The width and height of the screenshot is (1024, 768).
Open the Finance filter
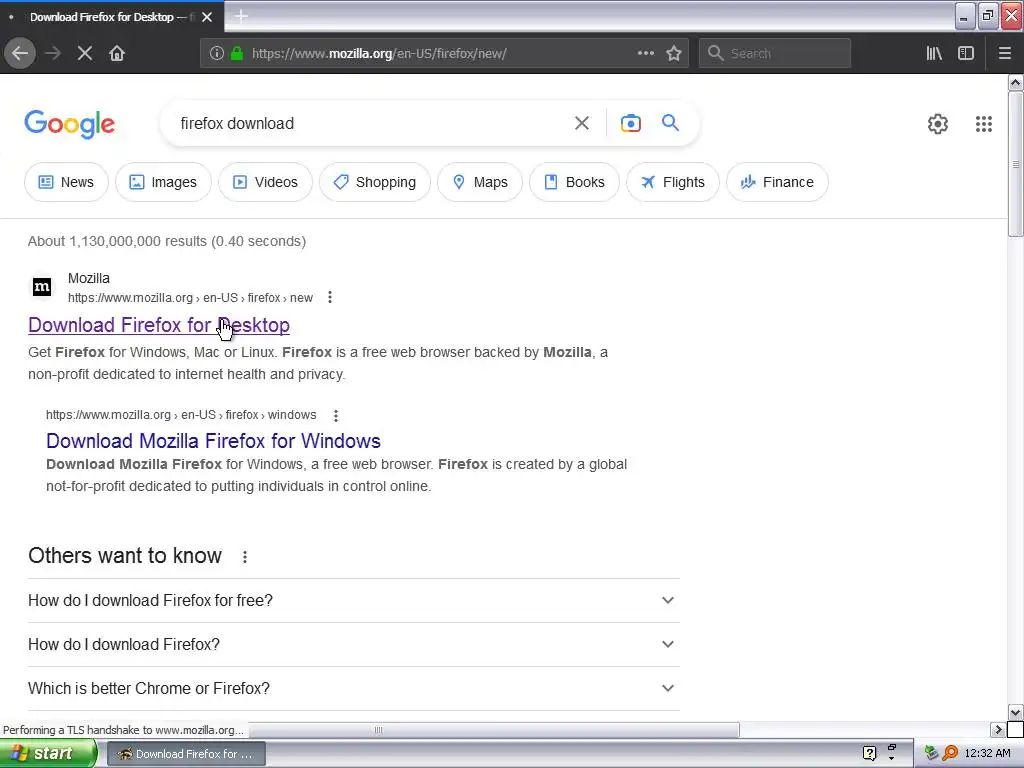pos(777,182)
